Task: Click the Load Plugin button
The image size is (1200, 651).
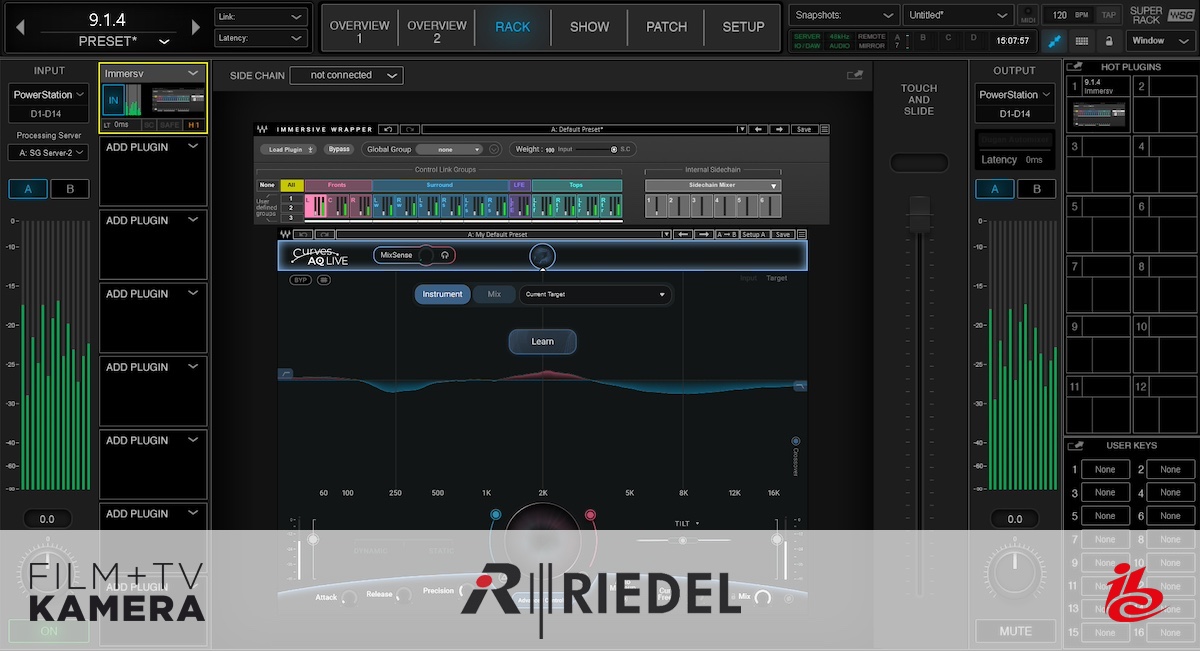Action: pos(289,149)
